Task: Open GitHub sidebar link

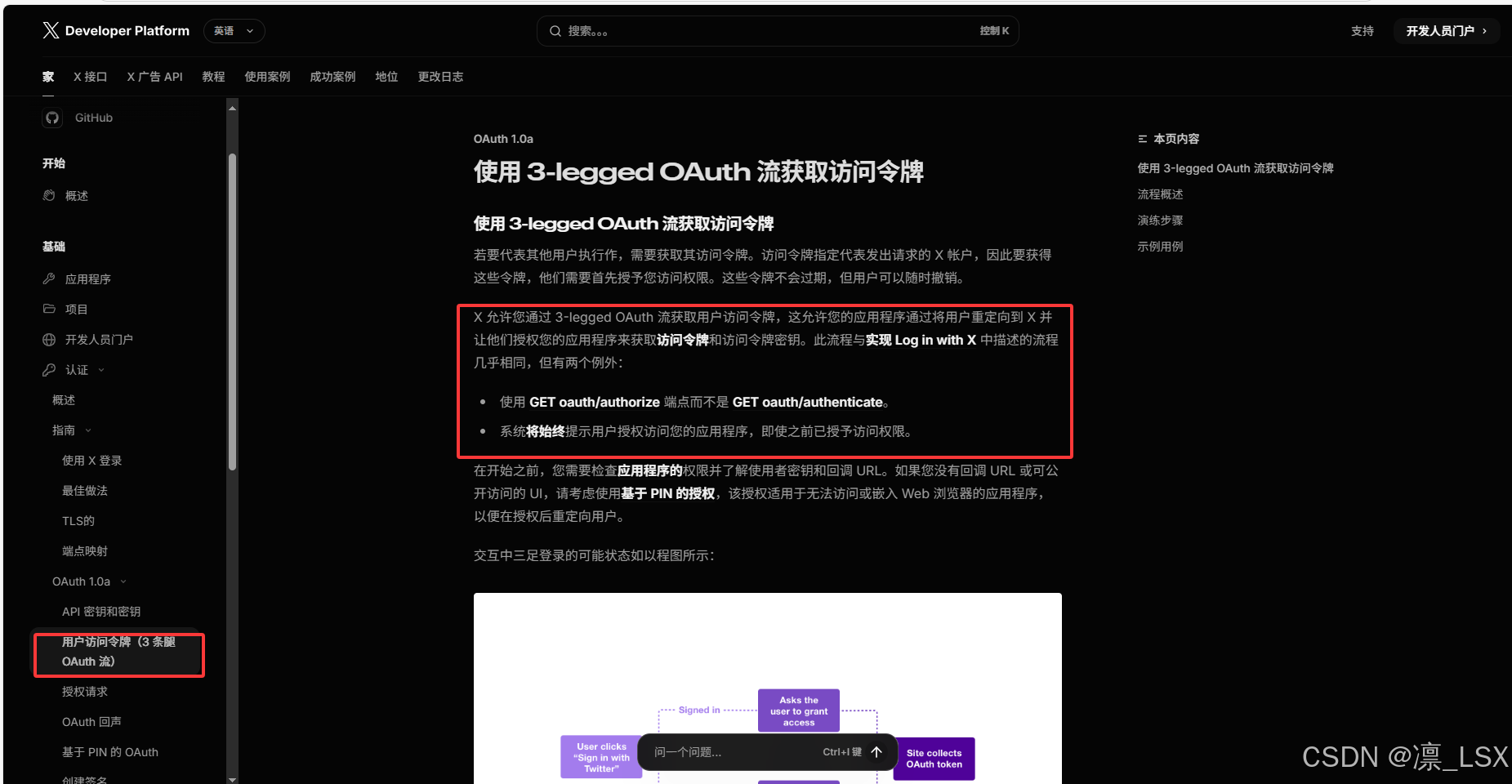Action: click(x=94, y=118)
